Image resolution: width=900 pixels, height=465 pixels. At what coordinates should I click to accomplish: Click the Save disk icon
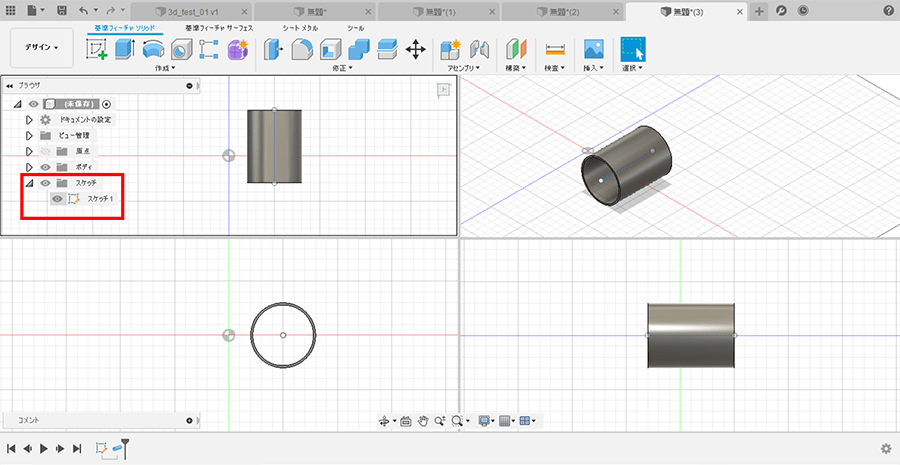pos(62,10)
